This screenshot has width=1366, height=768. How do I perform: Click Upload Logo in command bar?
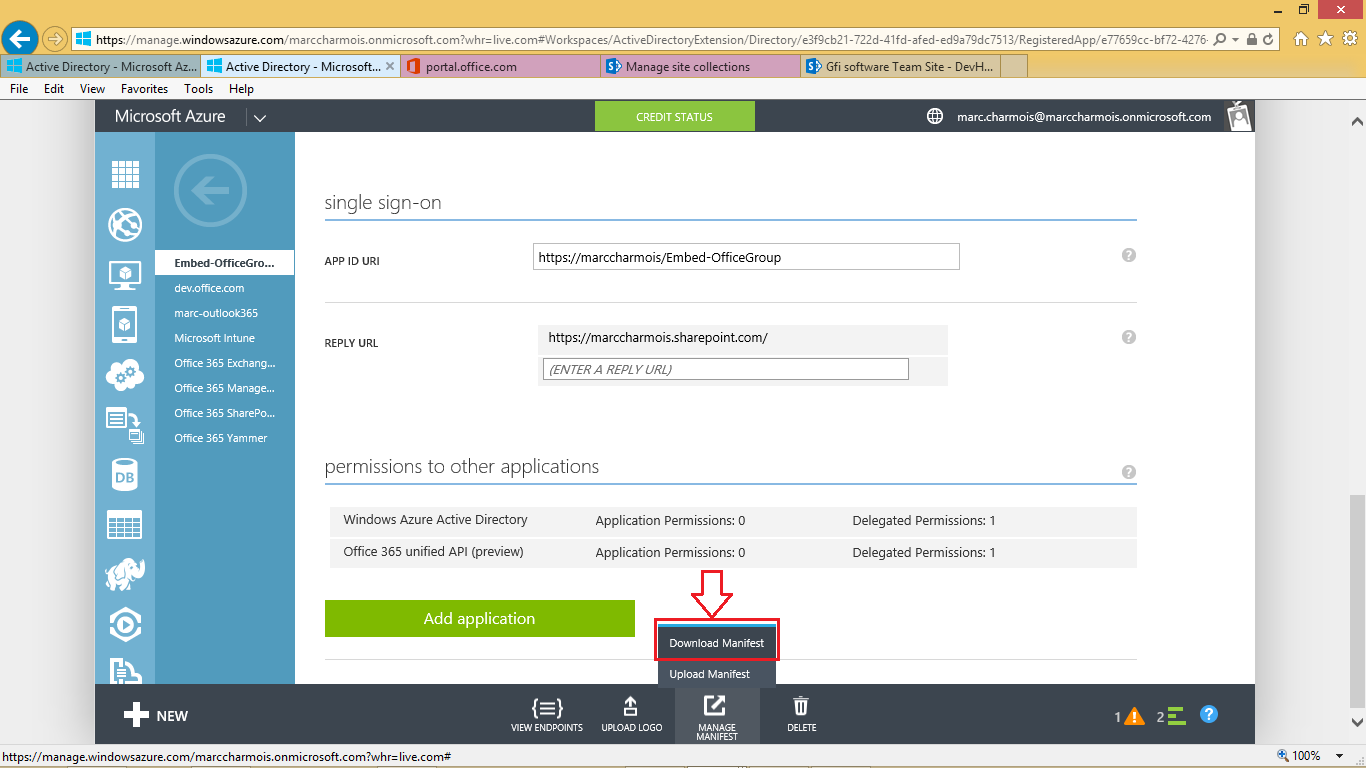pyautogui.click(x=631, y=715)
